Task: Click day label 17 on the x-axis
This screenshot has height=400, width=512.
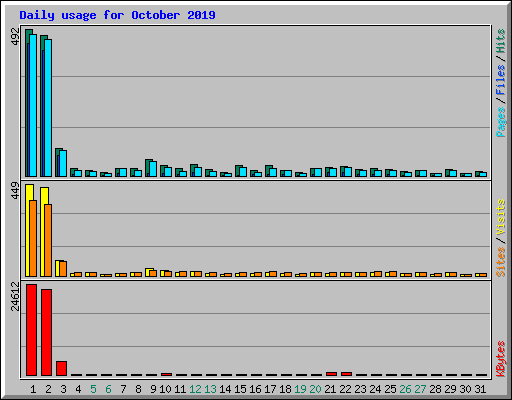Action: 270,389
